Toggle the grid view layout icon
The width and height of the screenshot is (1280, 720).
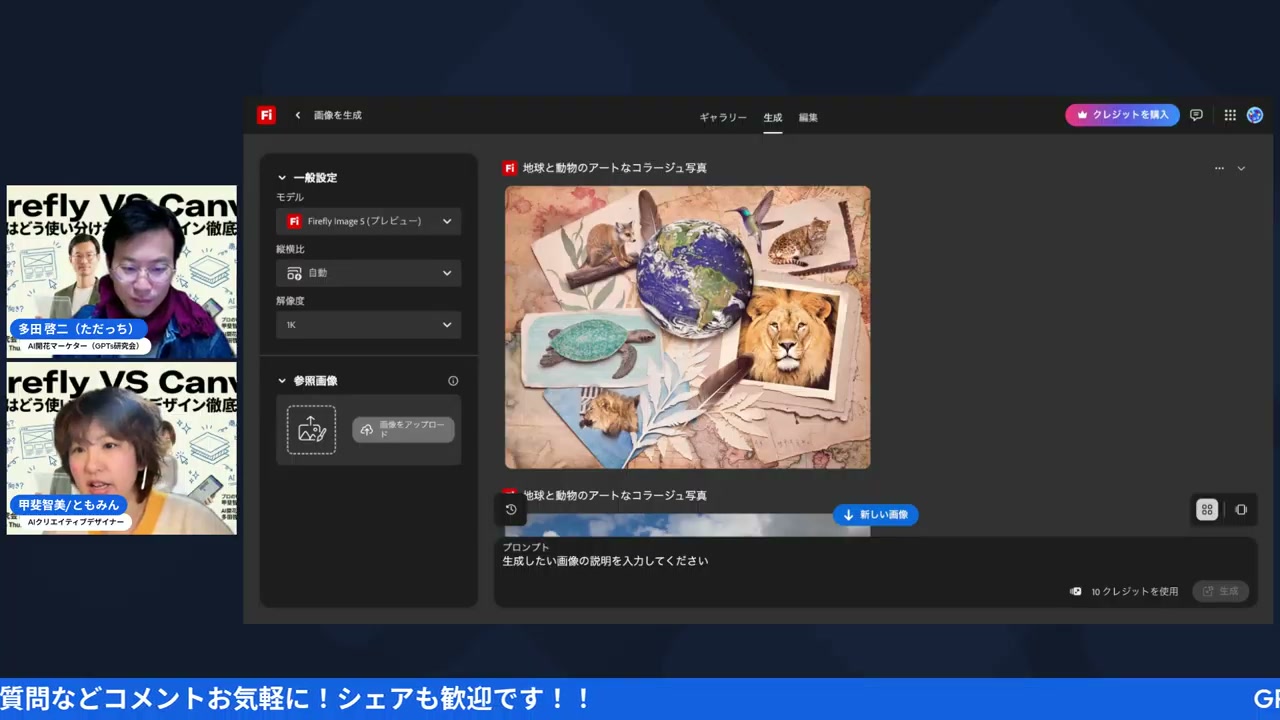point(1207,509)
